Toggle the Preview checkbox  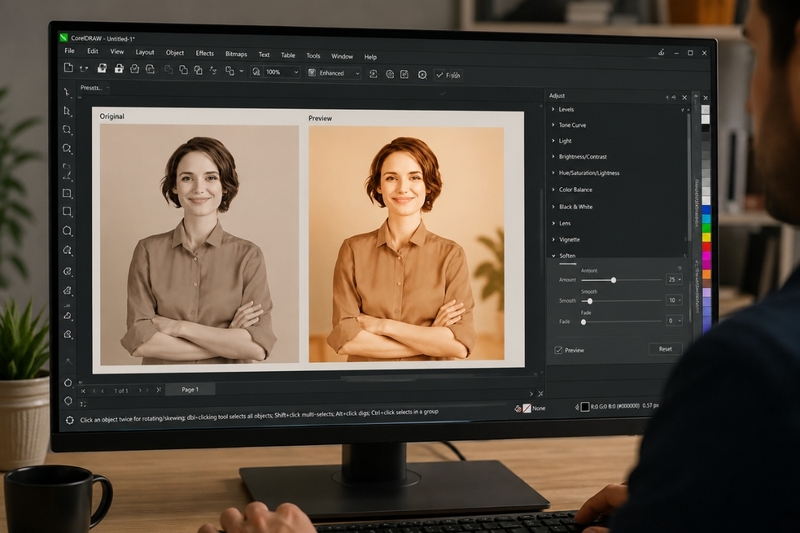tap(558, 350)
